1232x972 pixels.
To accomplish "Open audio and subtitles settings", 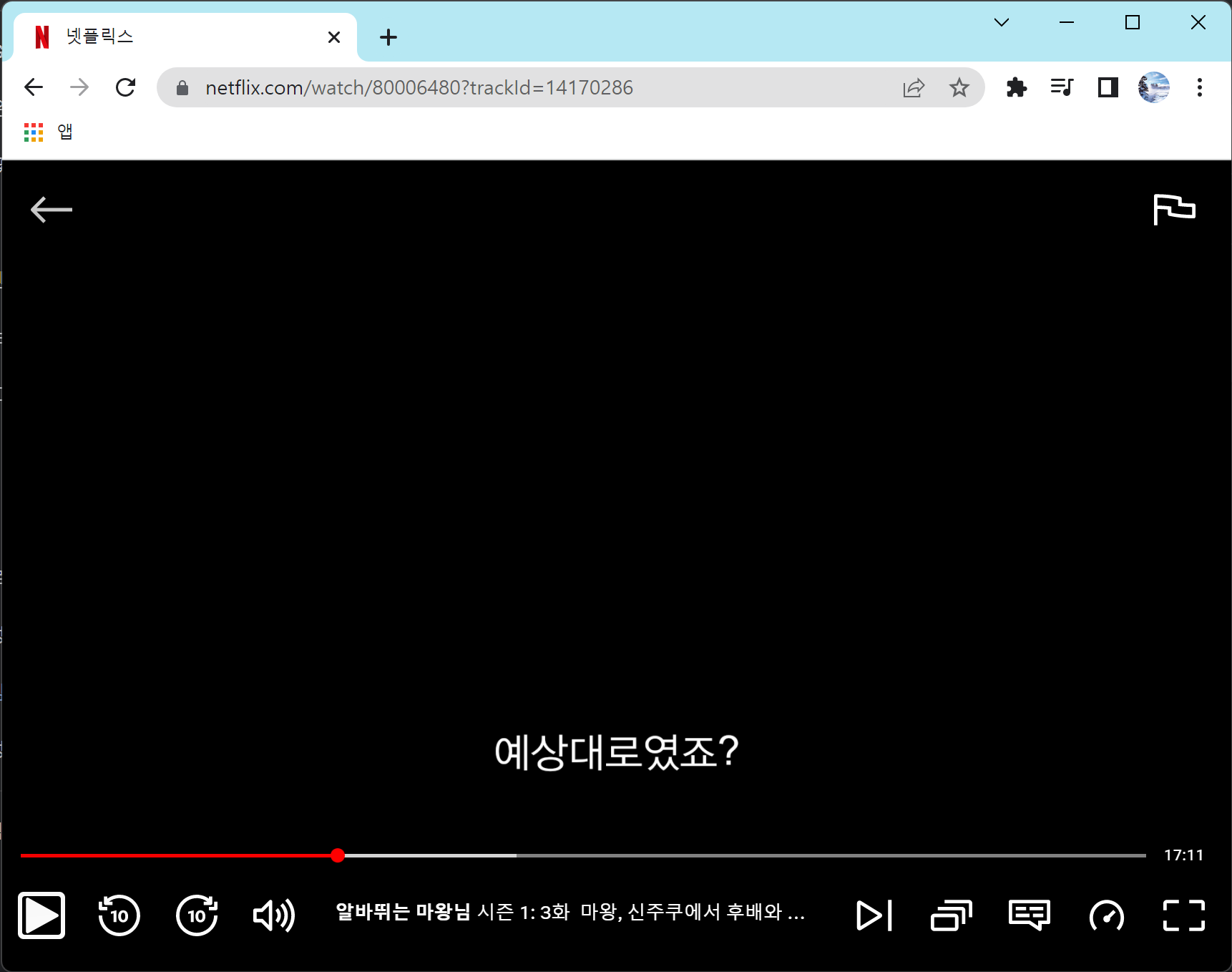I will coord(1029,915).
